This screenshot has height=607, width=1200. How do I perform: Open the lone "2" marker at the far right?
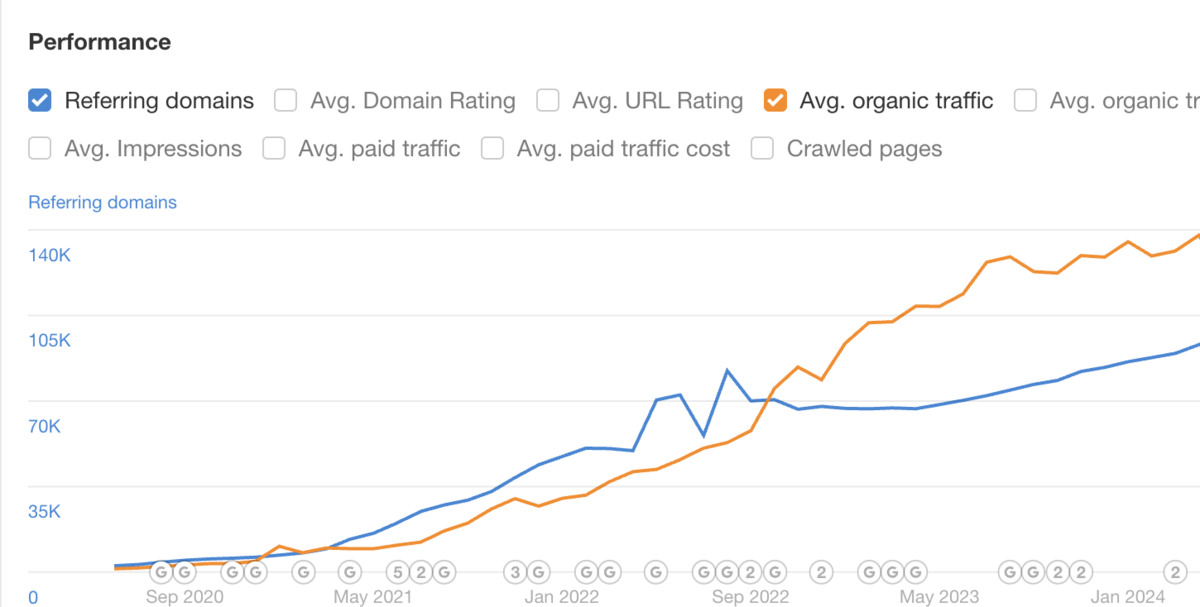[1174, 571]
